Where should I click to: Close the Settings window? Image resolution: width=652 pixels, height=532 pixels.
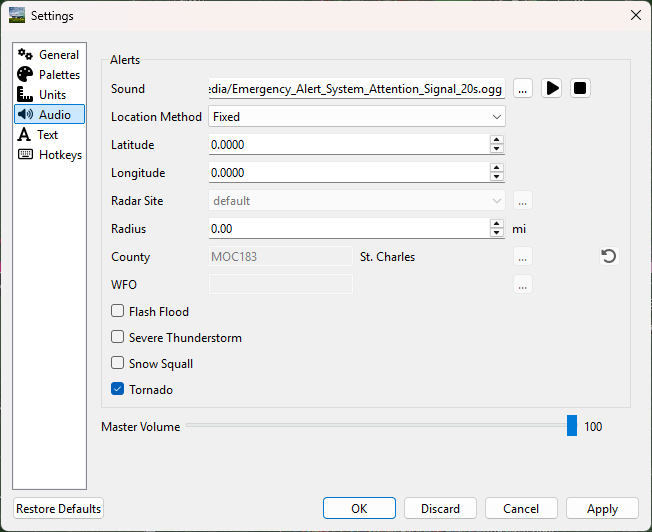(x=636, y=15)
